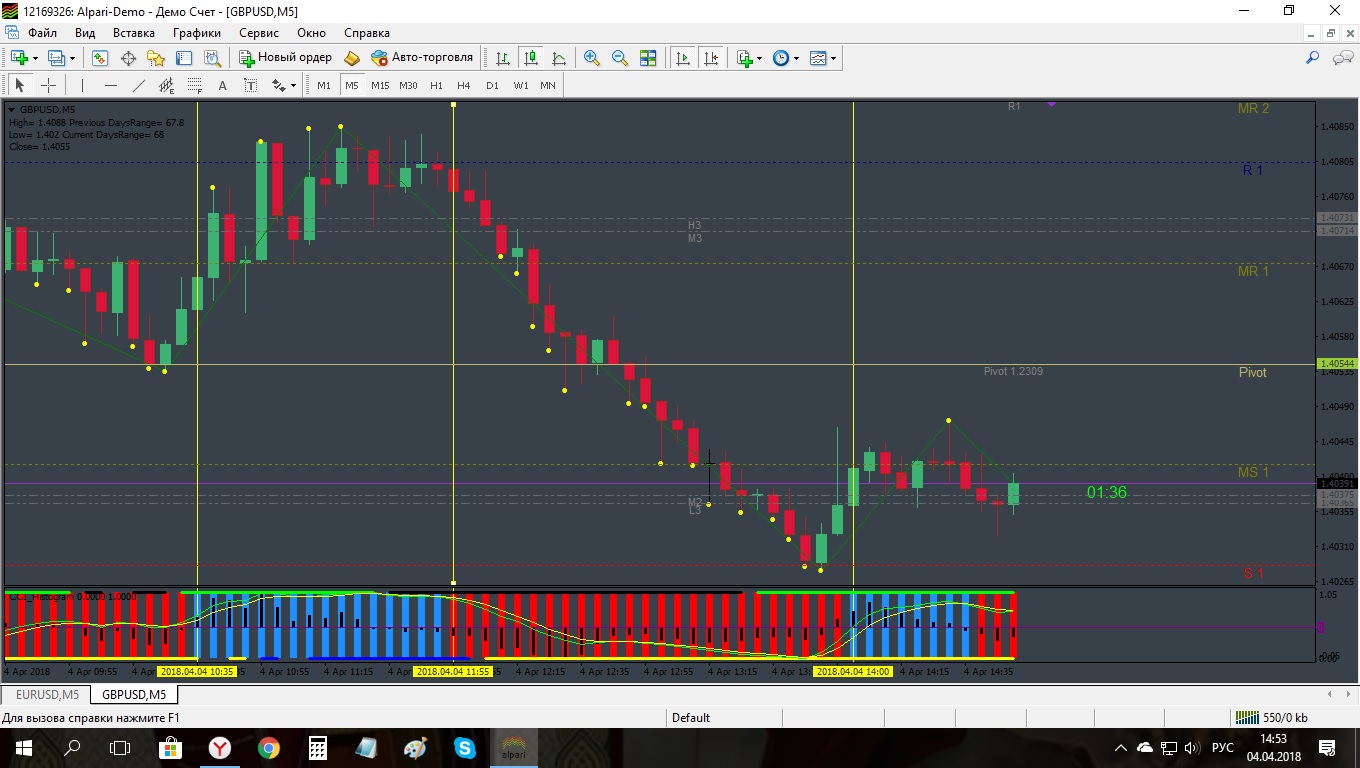
Task: Open the Вставка menu
Action: (x=134, y=33)
